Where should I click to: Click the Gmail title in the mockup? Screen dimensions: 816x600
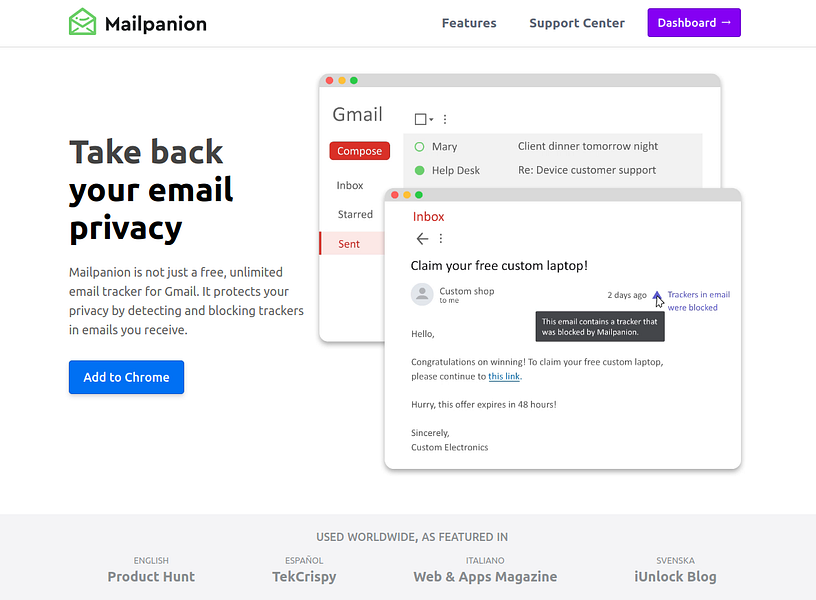(x=358, y=114)
